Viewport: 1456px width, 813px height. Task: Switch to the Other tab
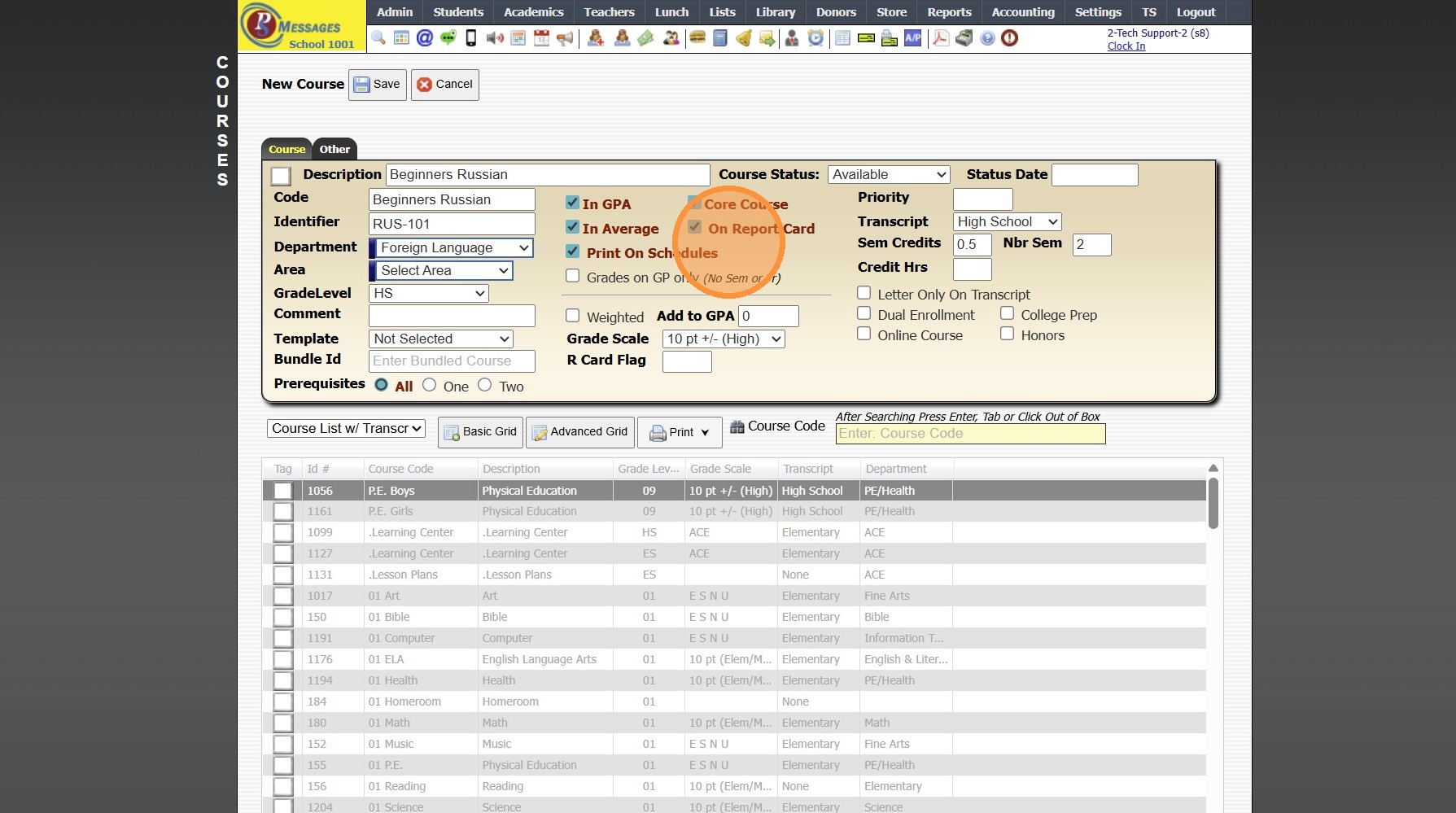[x=334, y=149]
